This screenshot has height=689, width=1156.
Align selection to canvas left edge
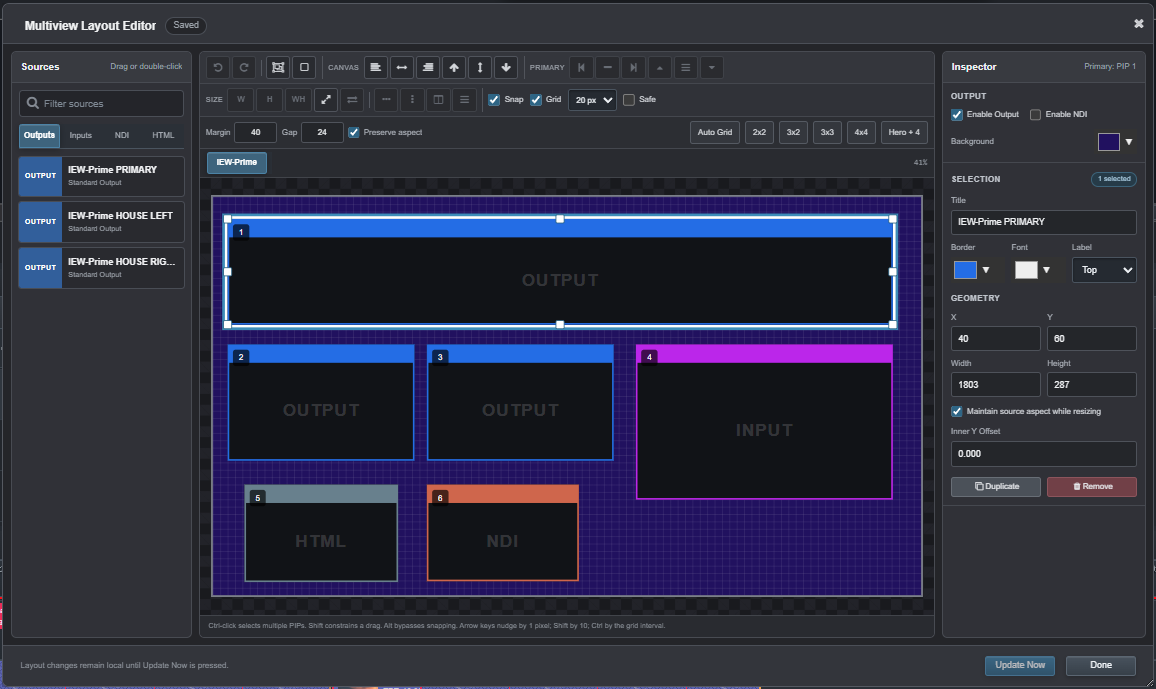click(x=376, y=67)
